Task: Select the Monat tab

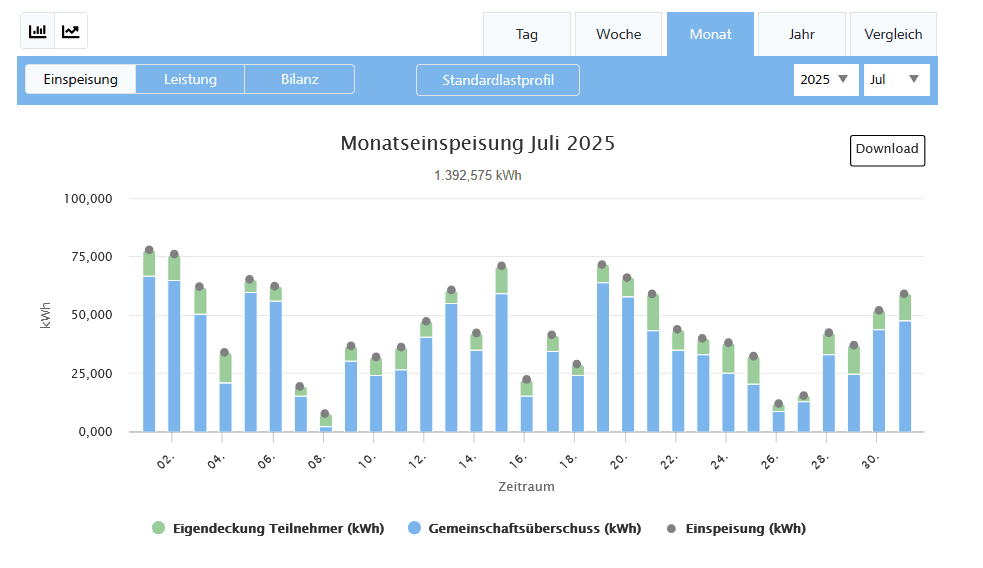Action: tap(710, 34)
